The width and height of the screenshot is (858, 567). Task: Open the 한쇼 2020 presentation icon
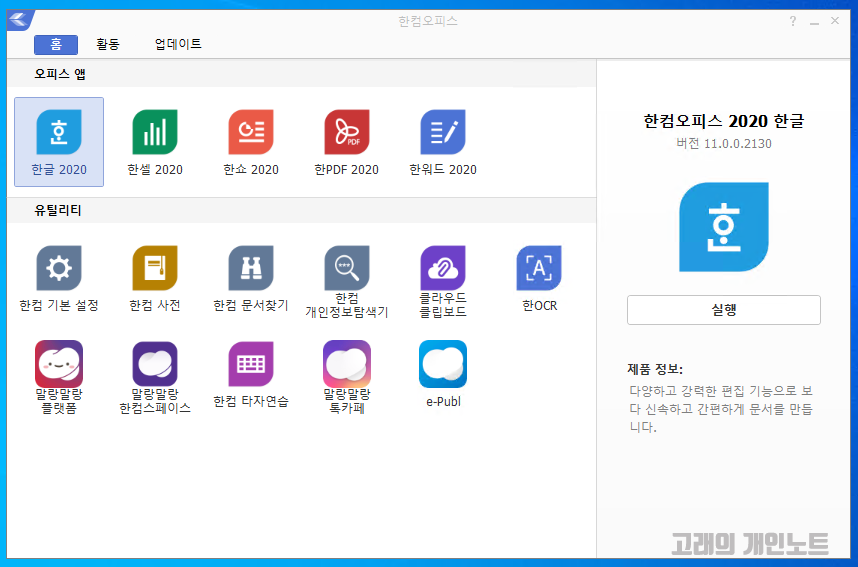[251, 132]
